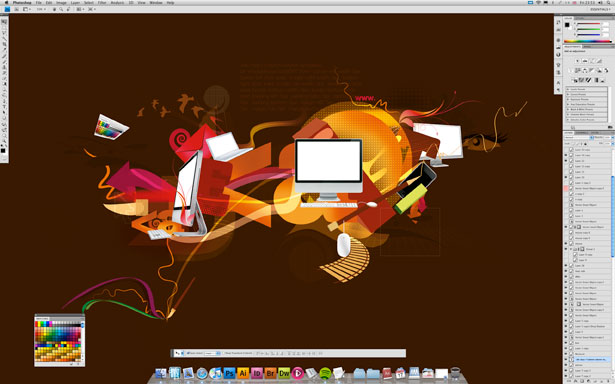Click the R value field in Color panel
Screen dimensions: 615x384
(606, 24)
